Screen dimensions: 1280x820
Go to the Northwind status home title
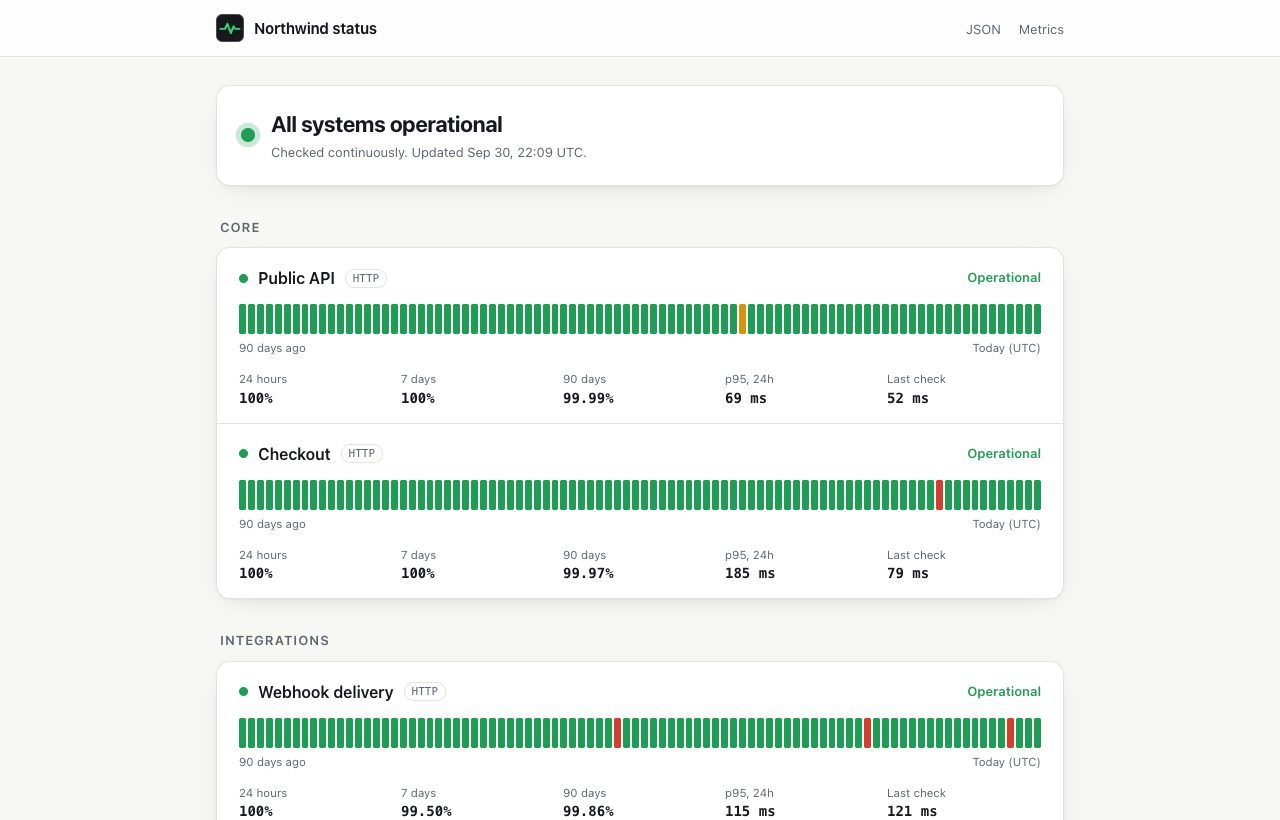tap(315, 28)
